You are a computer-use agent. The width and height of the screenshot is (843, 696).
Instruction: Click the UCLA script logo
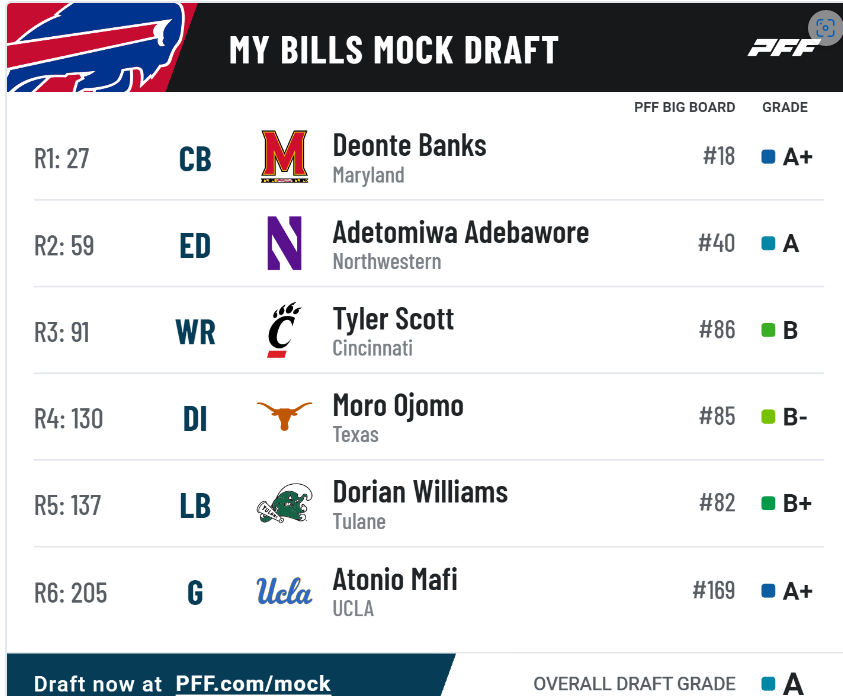(x=284, y=591)
